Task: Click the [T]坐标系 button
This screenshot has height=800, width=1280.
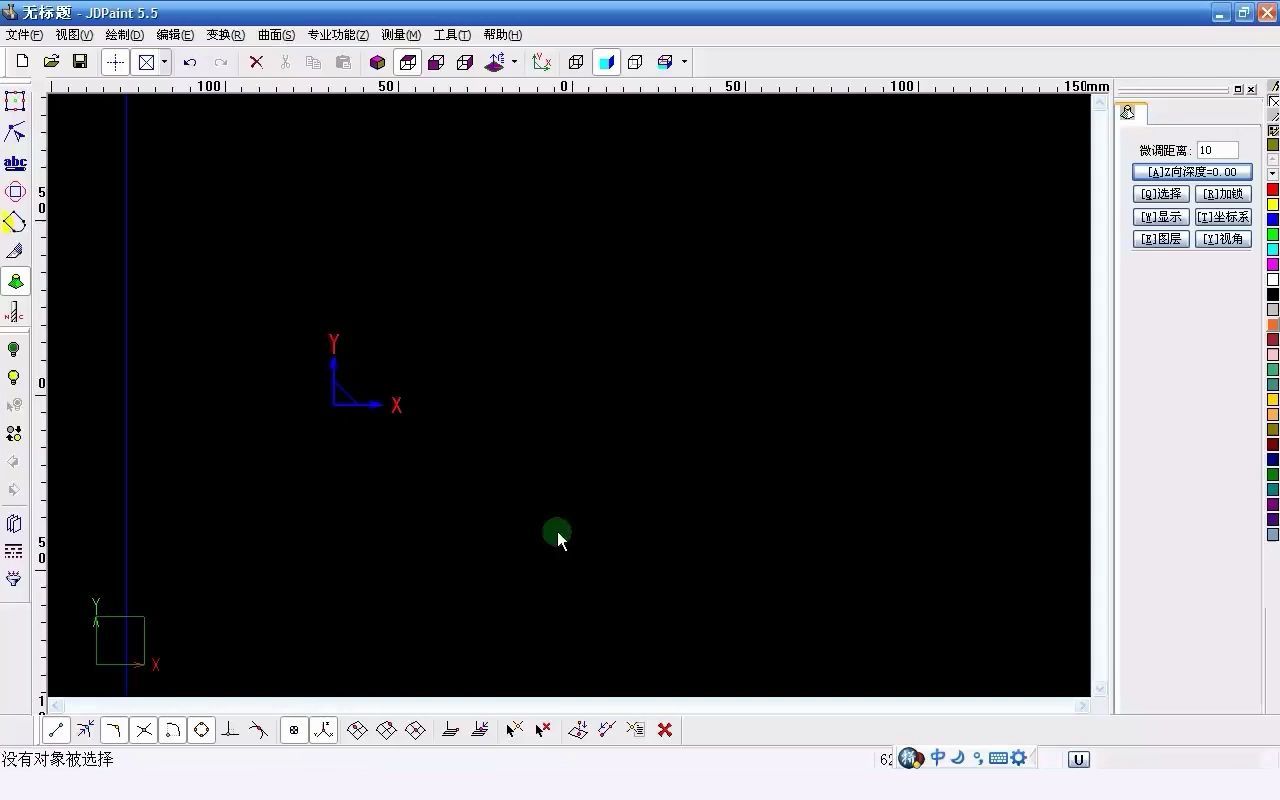Action: (x=1223, y=217)
